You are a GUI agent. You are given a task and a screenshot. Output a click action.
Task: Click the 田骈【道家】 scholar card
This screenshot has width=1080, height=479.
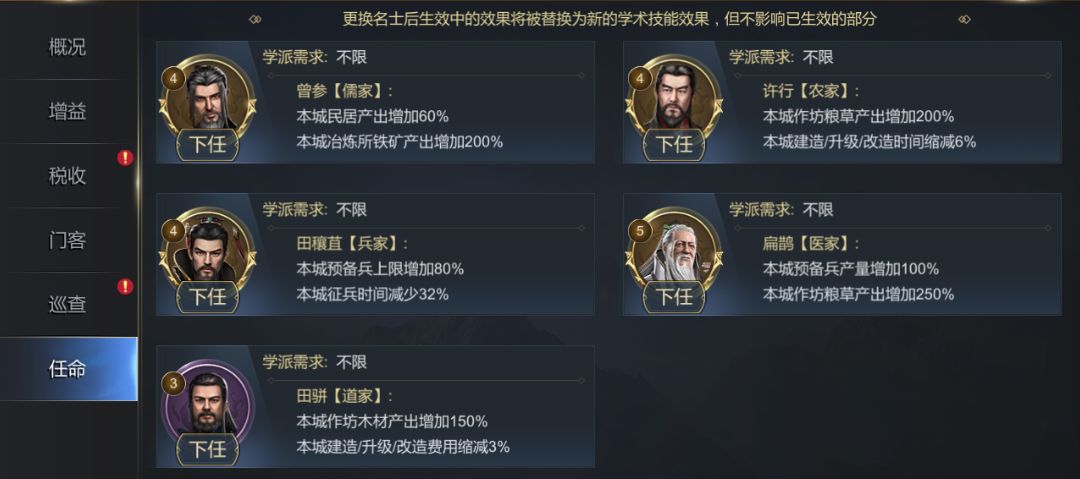[x=420, y=406]
